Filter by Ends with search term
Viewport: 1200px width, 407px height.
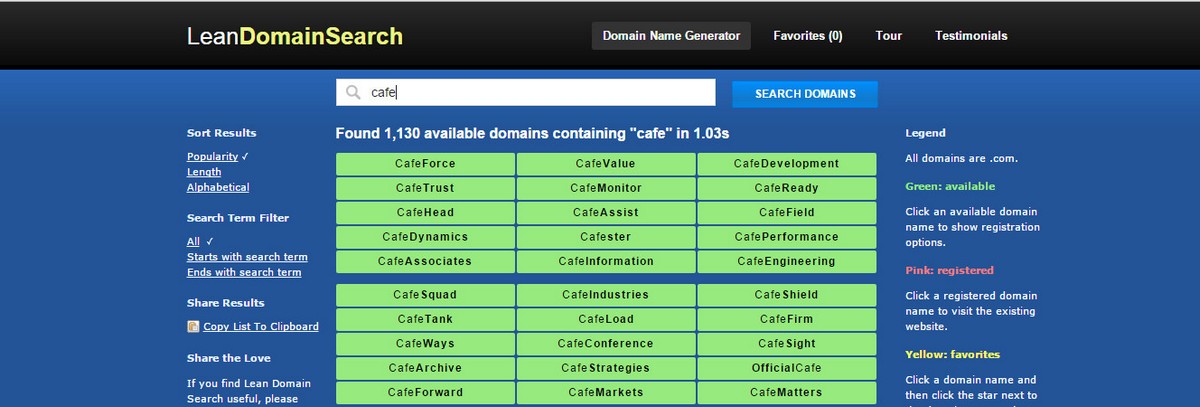pos(244,272)
